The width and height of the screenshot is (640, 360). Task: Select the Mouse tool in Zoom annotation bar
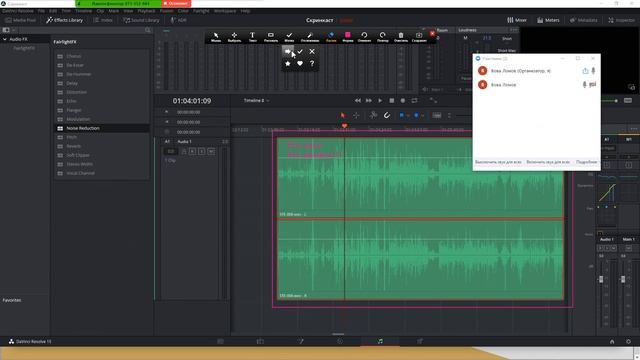tap(216, 37)
